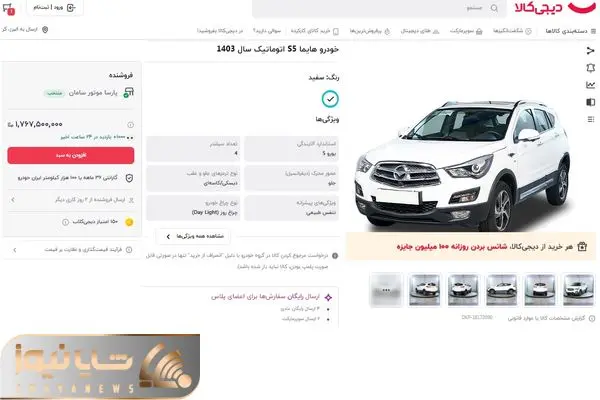Open the price history chart icon

pos(590,85)
